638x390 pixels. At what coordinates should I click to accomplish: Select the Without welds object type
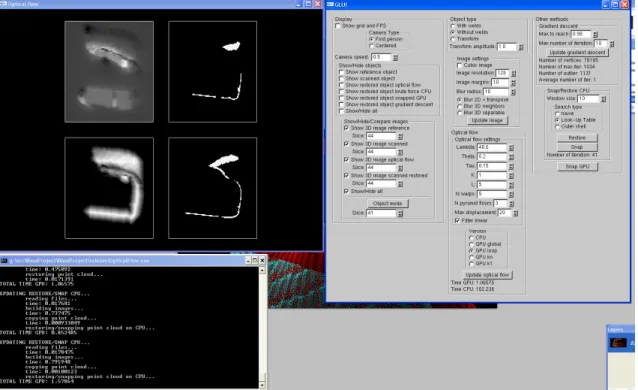click(453, 32)
